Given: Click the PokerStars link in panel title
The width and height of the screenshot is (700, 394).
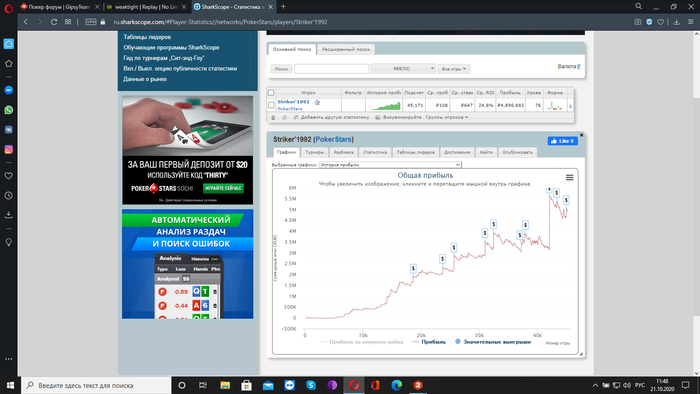Looking at the screenshot, I should coord(333,140).
